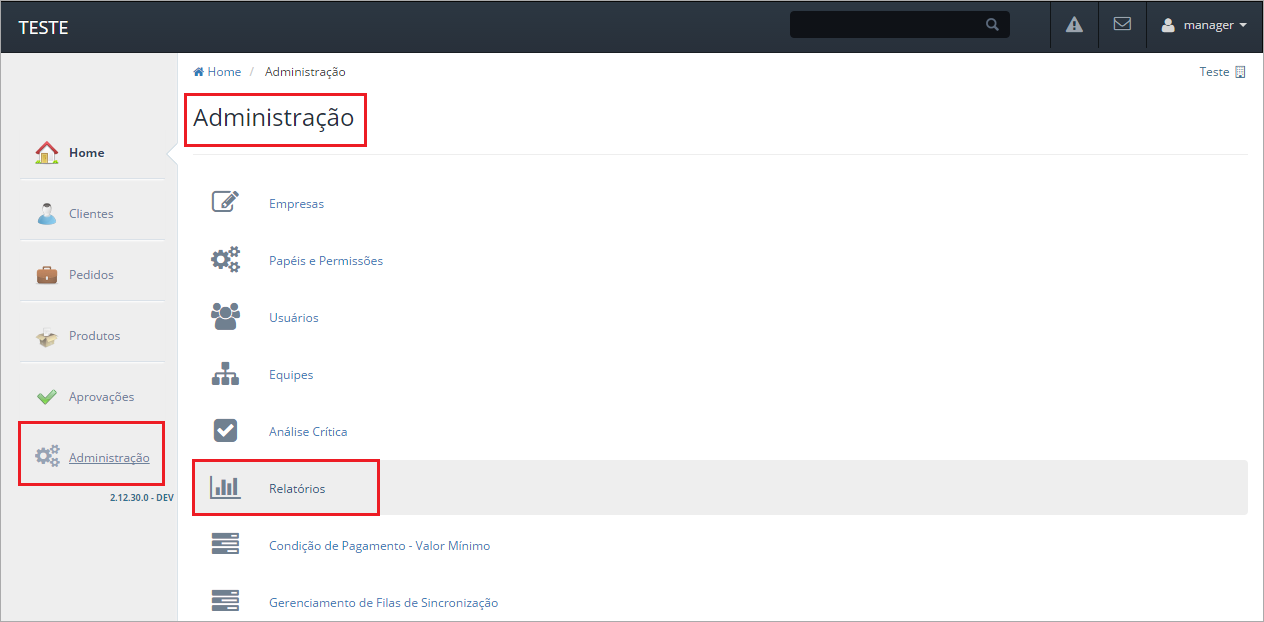Click the search magnifier icon
This screenshot has width=1264, height=622.
992,25
